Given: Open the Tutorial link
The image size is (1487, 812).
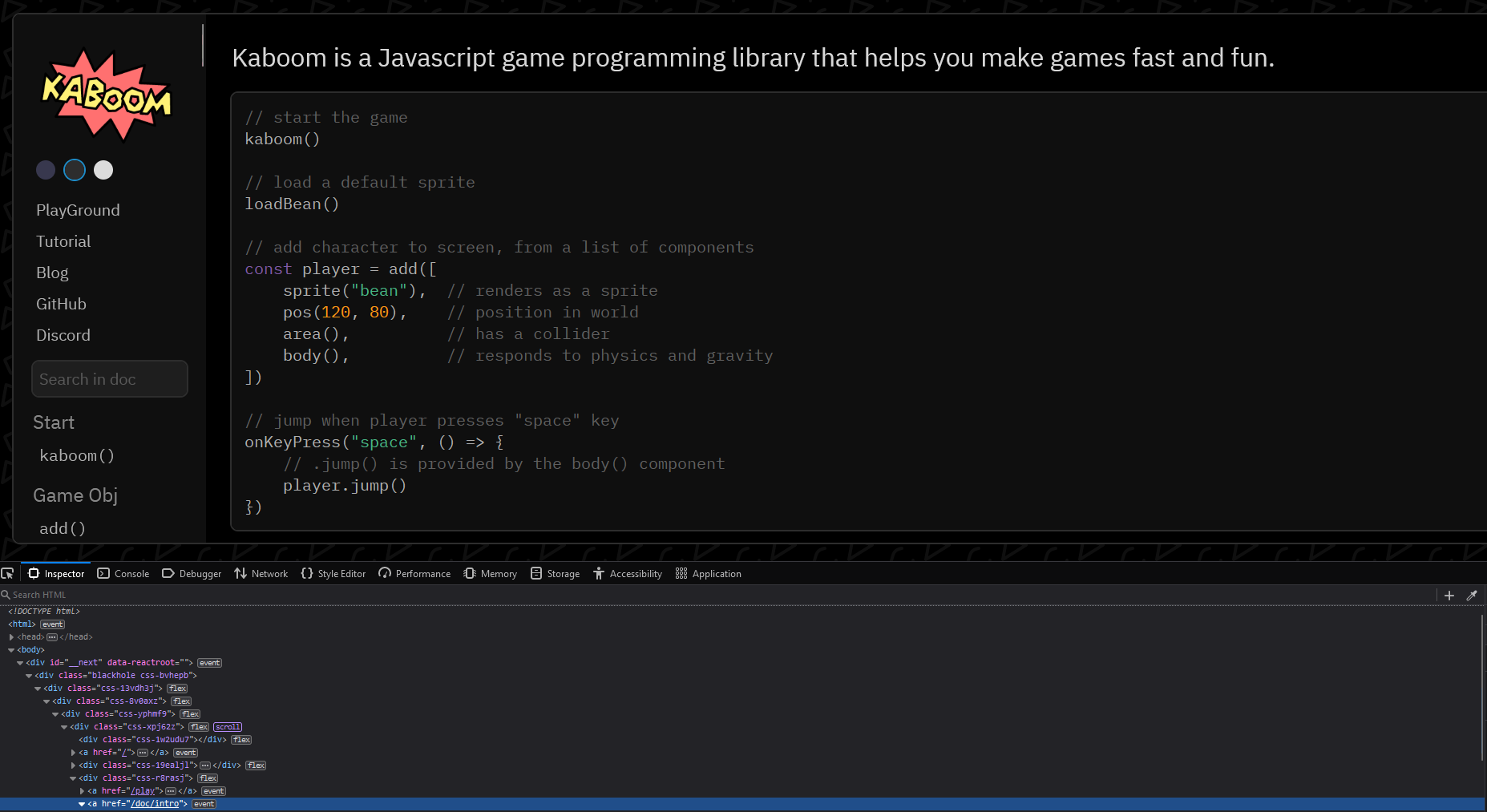Looking at the screenshot, I should point(63,241).
